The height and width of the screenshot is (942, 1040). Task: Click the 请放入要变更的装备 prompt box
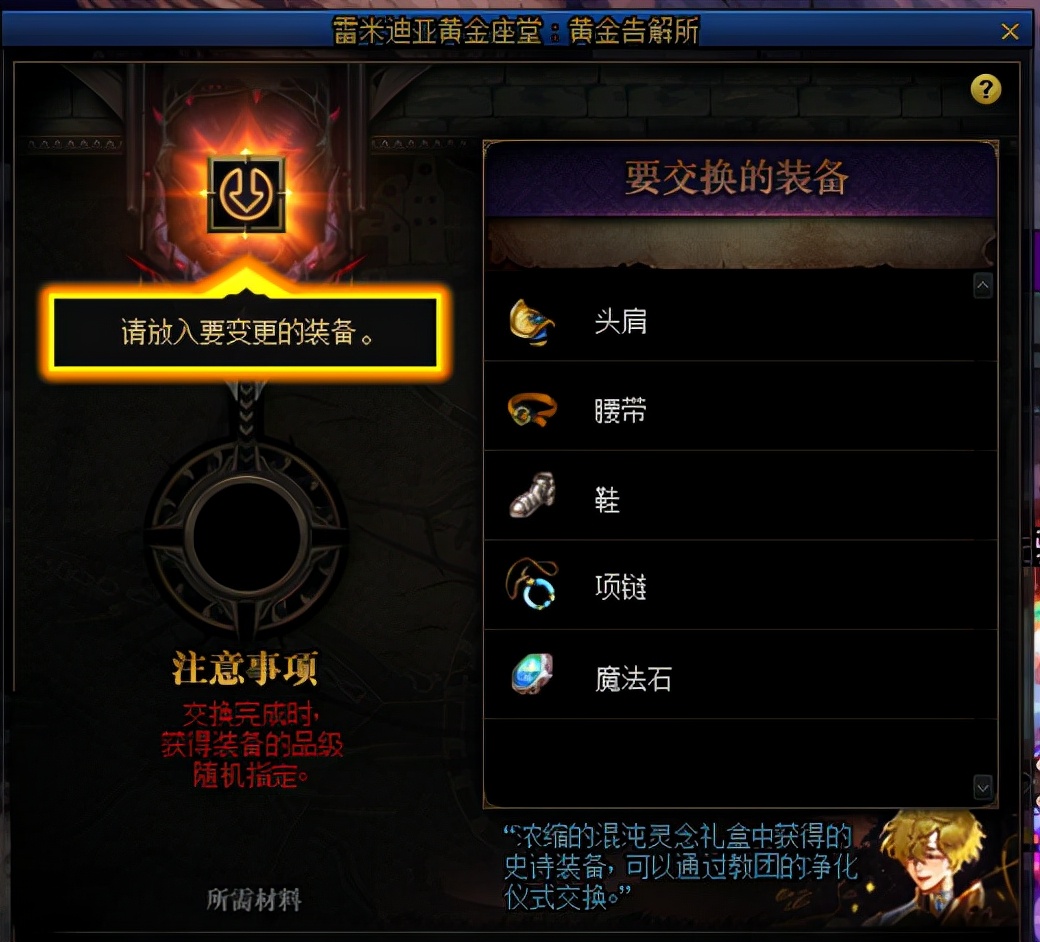click(x=245, y=332)
